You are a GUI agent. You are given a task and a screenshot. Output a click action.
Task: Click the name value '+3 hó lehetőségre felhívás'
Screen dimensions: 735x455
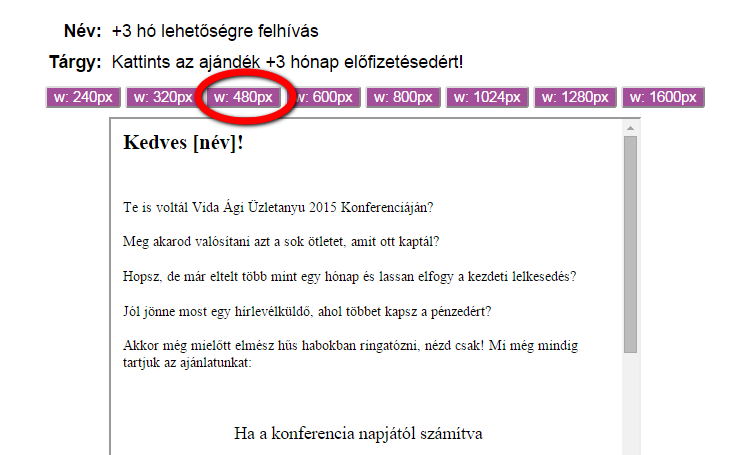coord(215,31)
